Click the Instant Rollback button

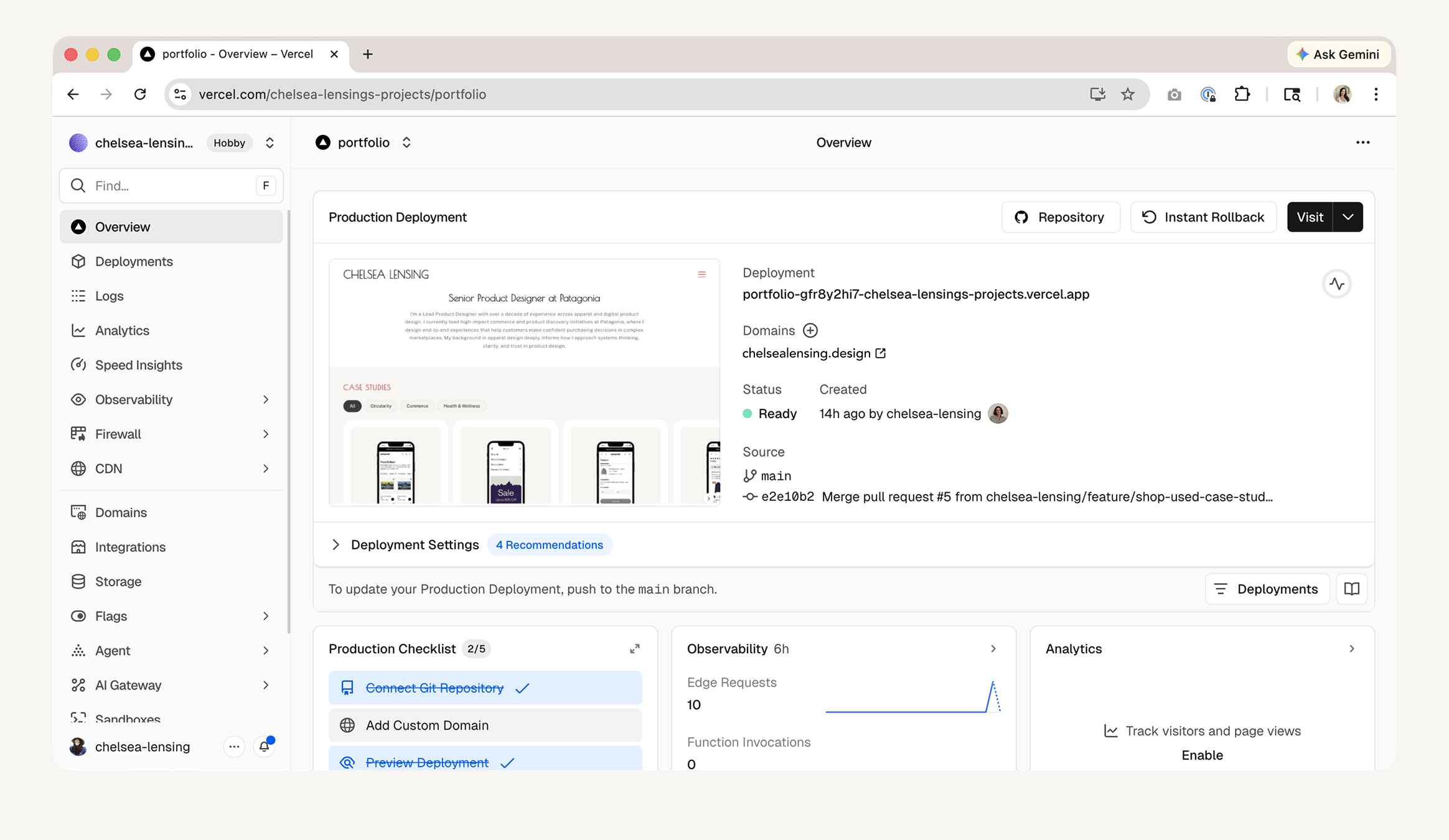1203,217
